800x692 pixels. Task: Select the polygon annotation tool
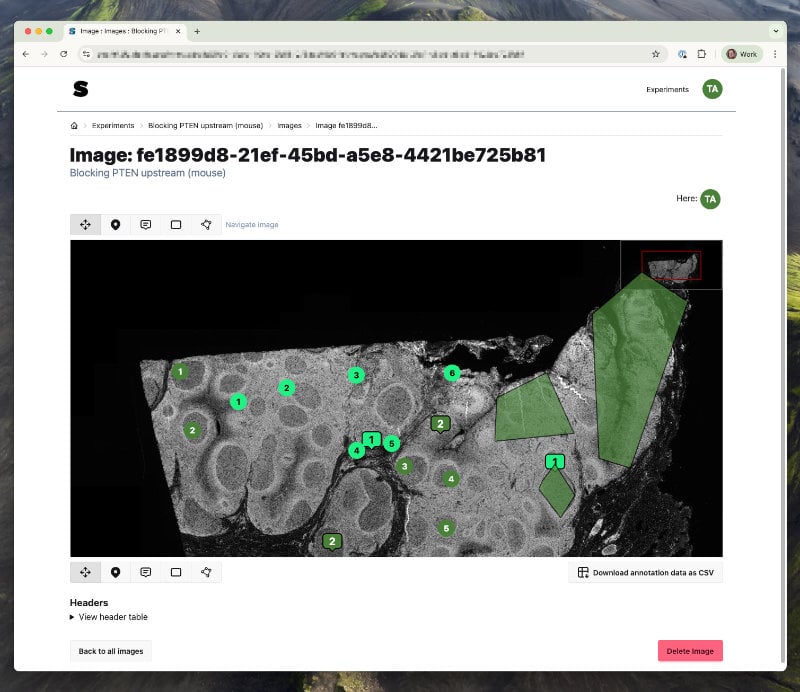point(205,224)
